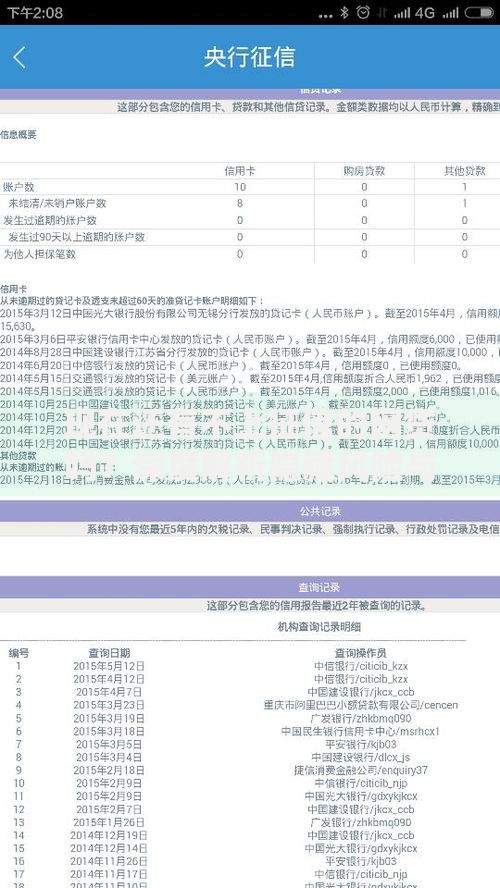Tap query date 2014年11月26日
The height and width of the screenshot is (888, 500).
click(x=109, y=861)
